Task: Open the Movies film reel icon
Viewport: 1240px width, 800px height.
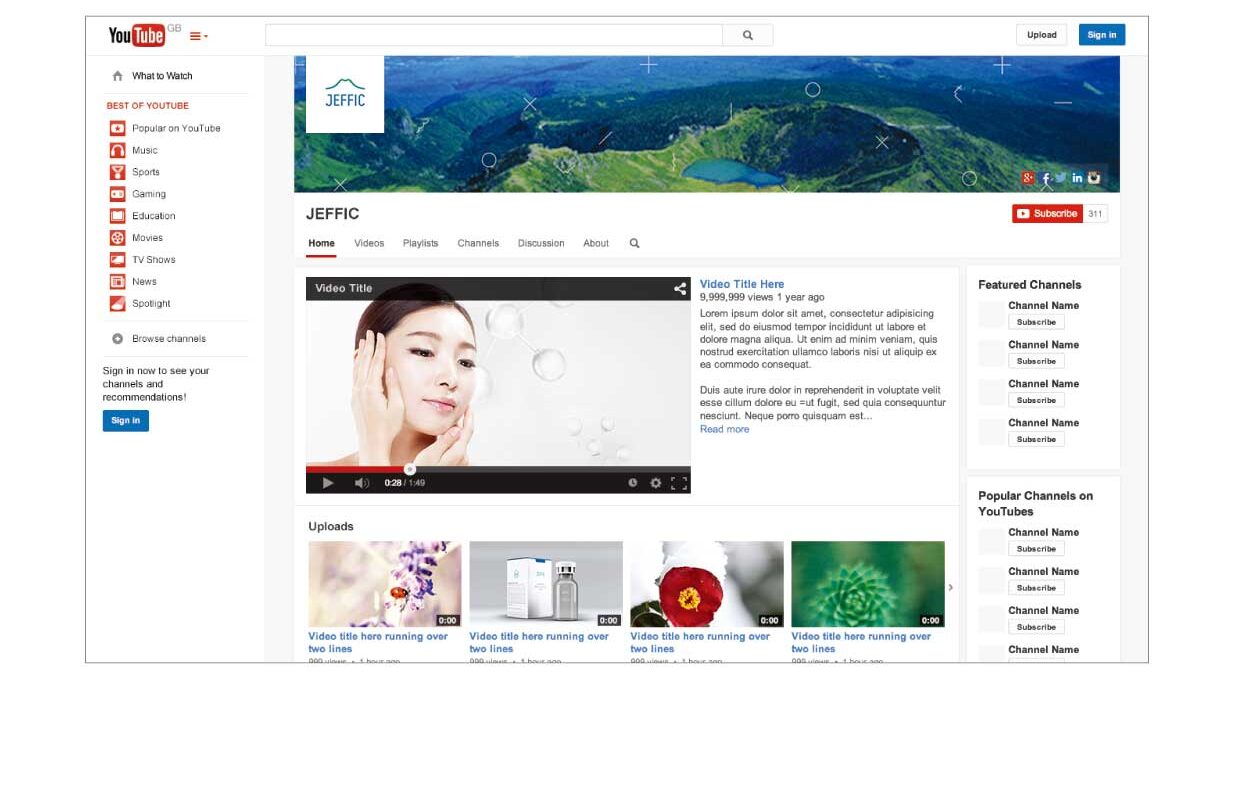Action: tap(117, 238)
